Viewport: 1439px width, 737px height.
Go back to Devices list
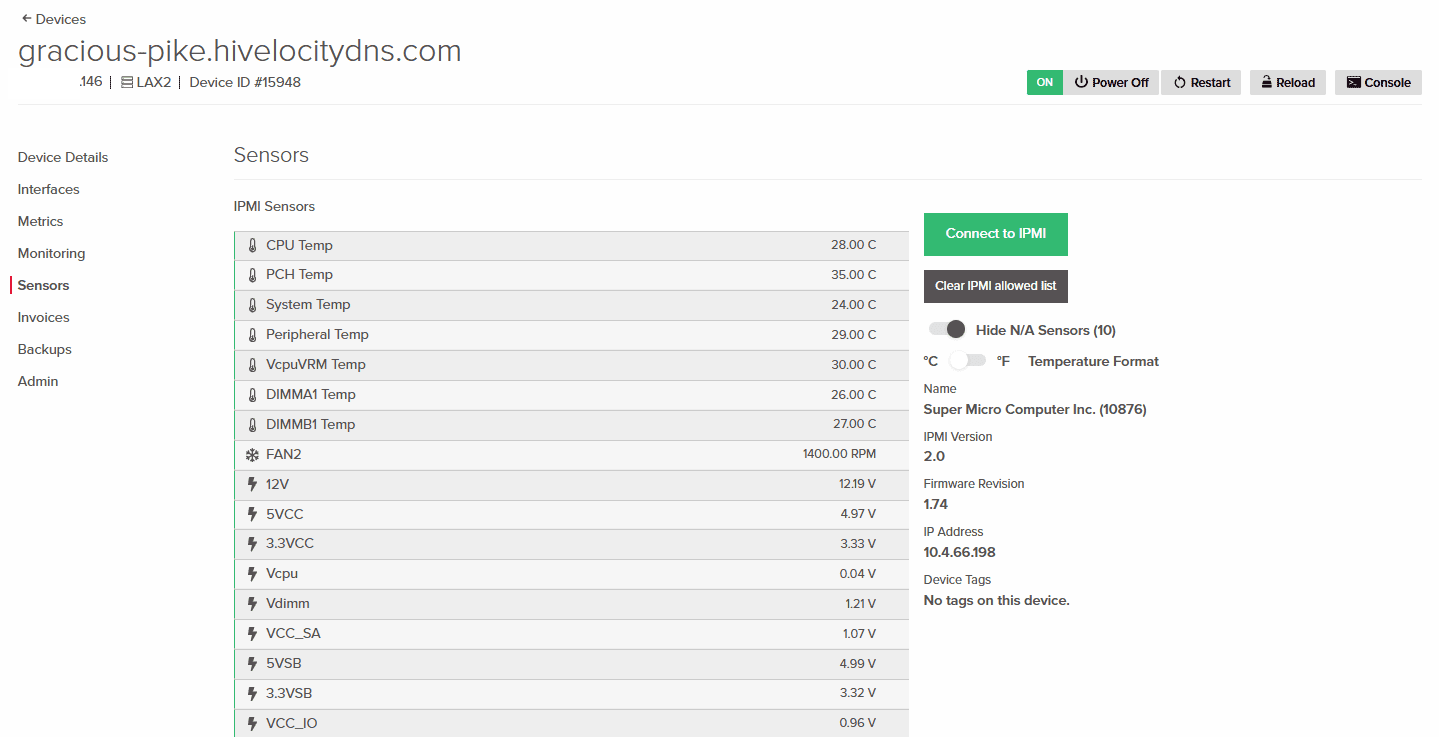click(x=54, y=19)
